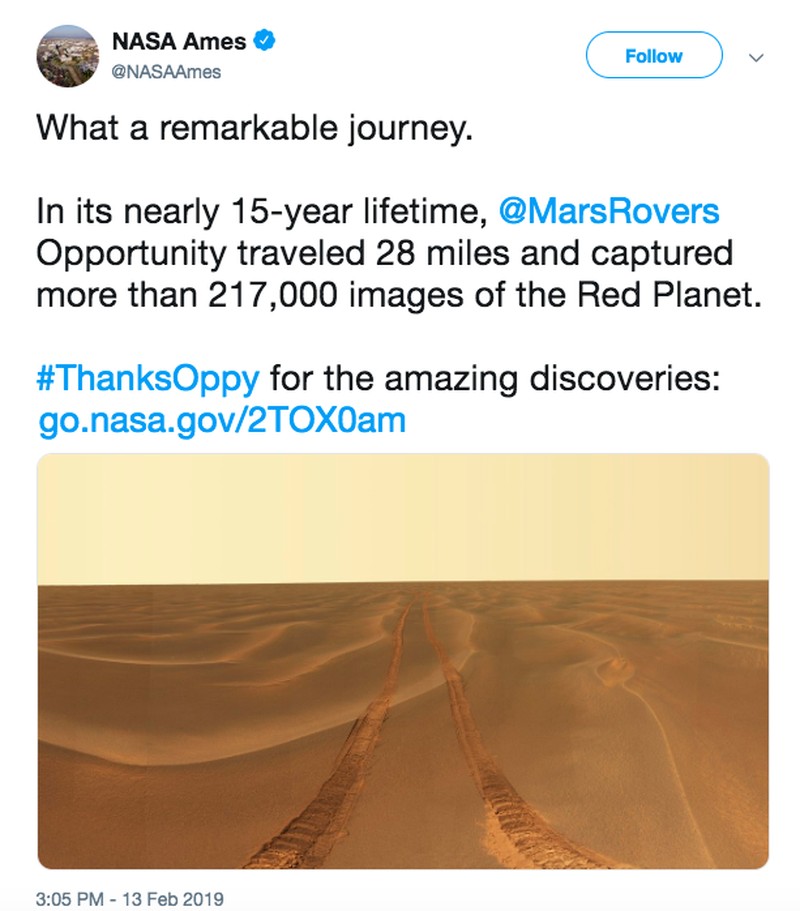Click the 3:05 PM timestamp
Screen dimensions: 800x911
(70, 898)
